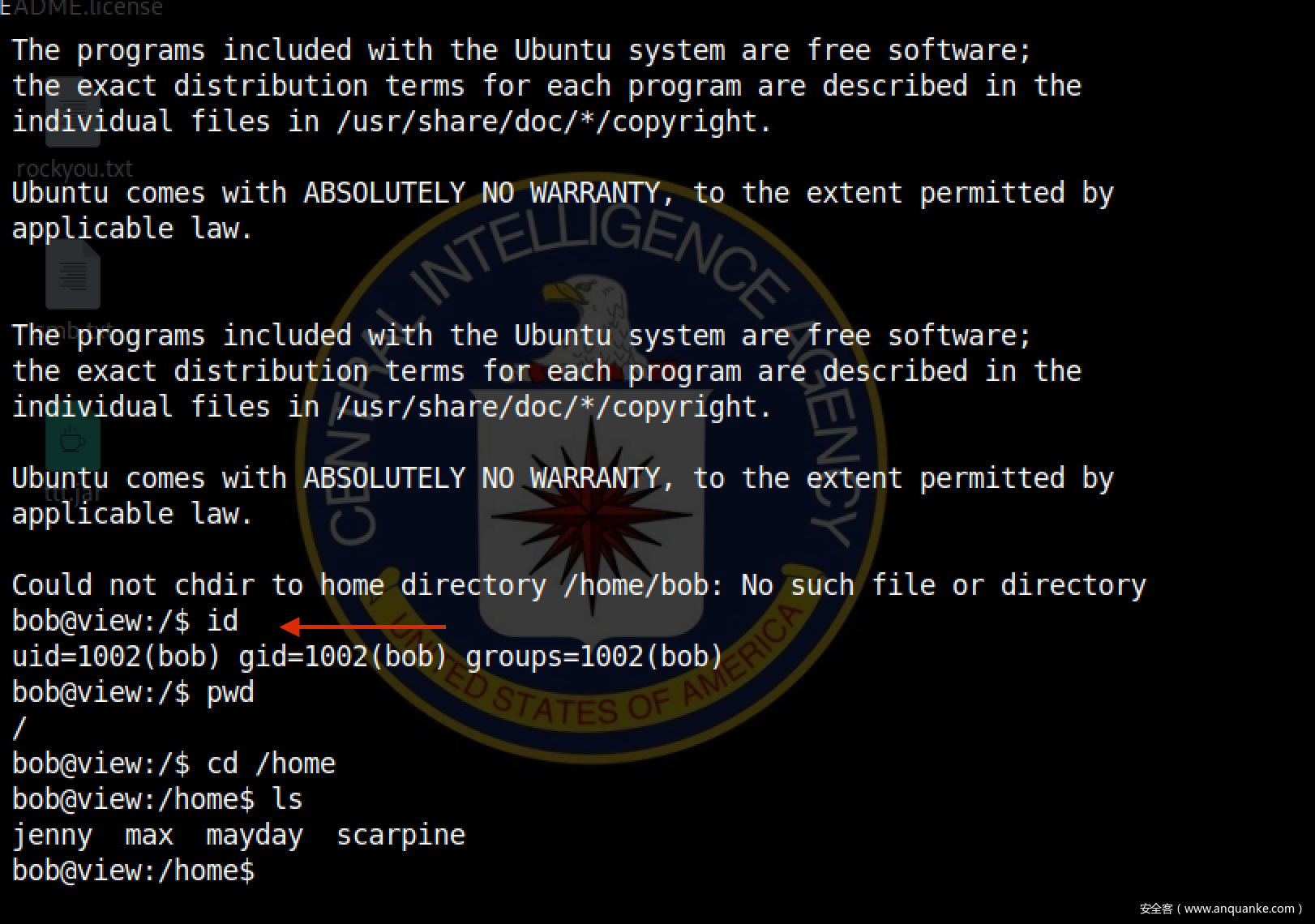Select the smb.txt document icon
Image resolution: width=1315 pixels, height=924 pixels.
pyautogui.click(x=73, y=276)
